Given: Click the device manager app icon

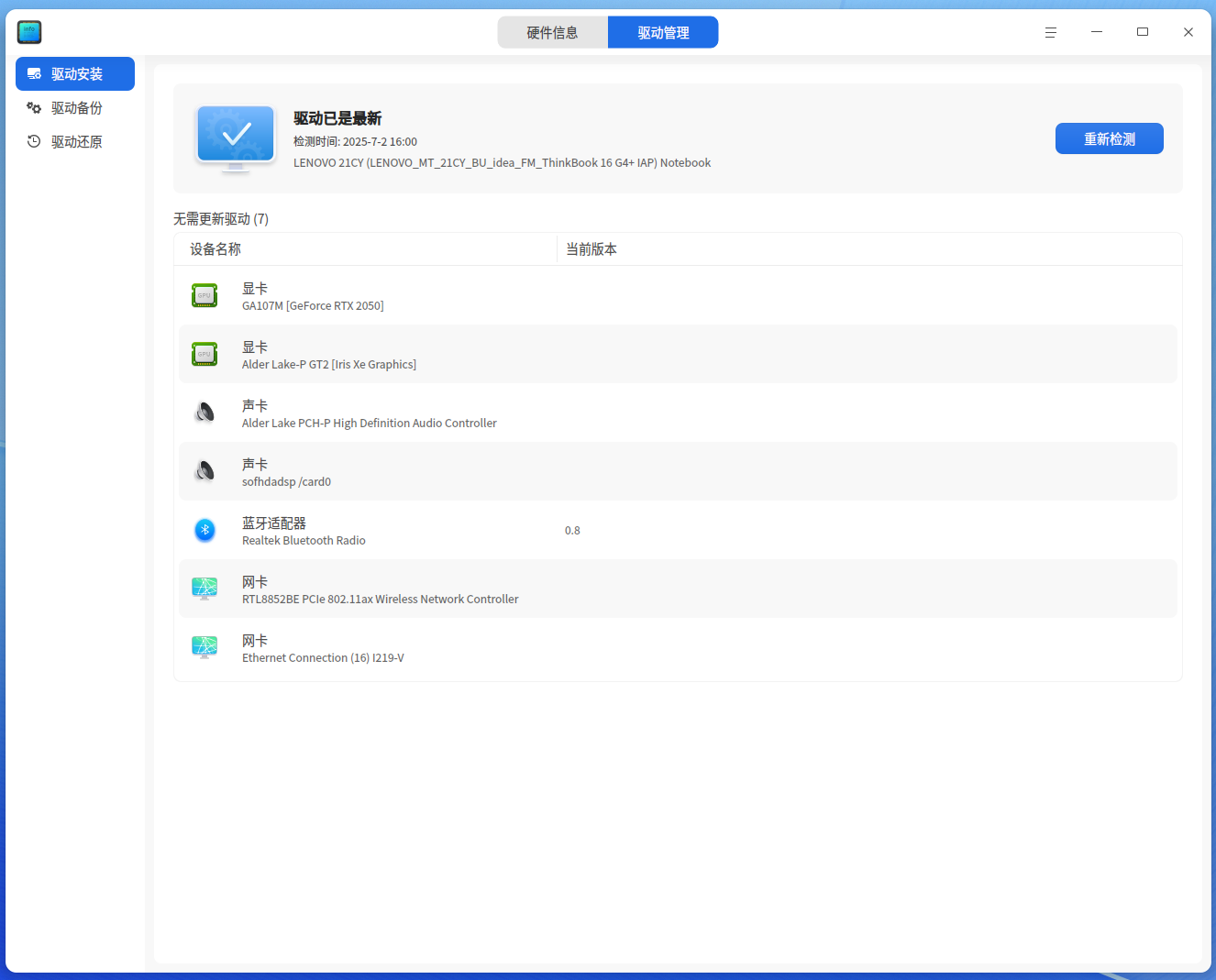Looking at the screenshot, I should pyautogui.click(x=29, y=32).
